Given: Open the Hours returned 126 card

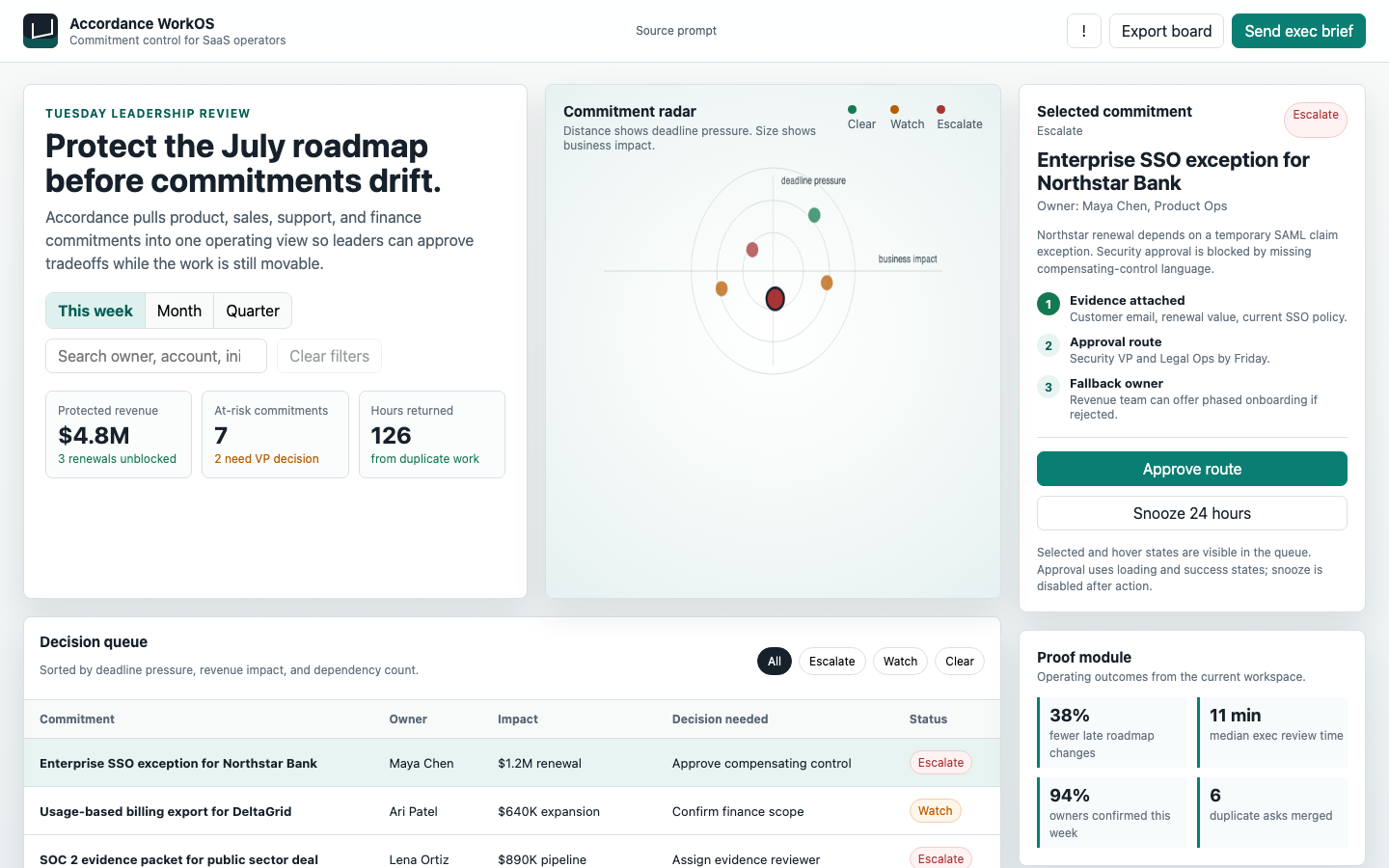Looking at the screenshot, I should (432, 434).
